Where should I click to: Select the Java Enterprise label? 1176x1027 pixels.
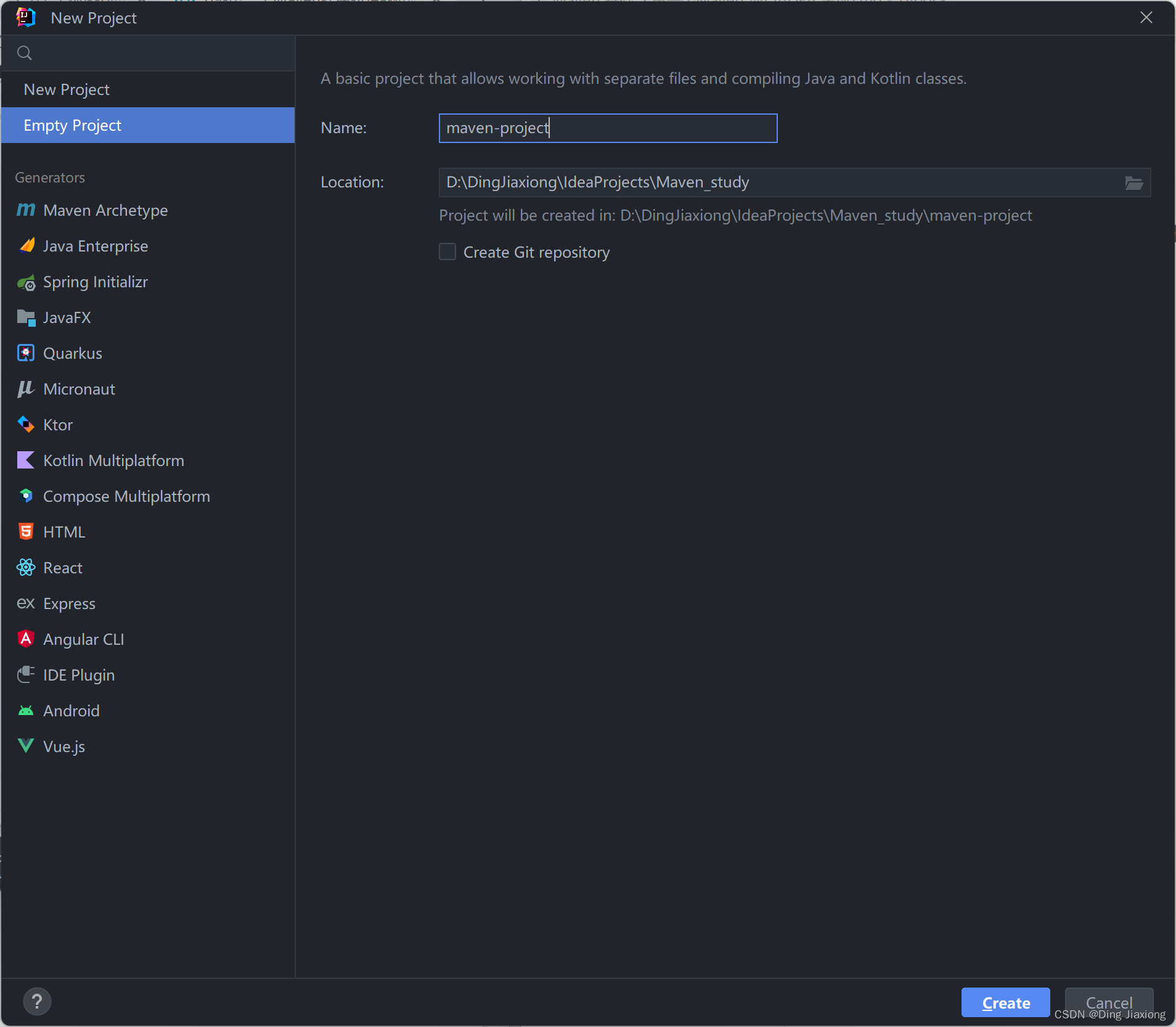coord(96,246)
